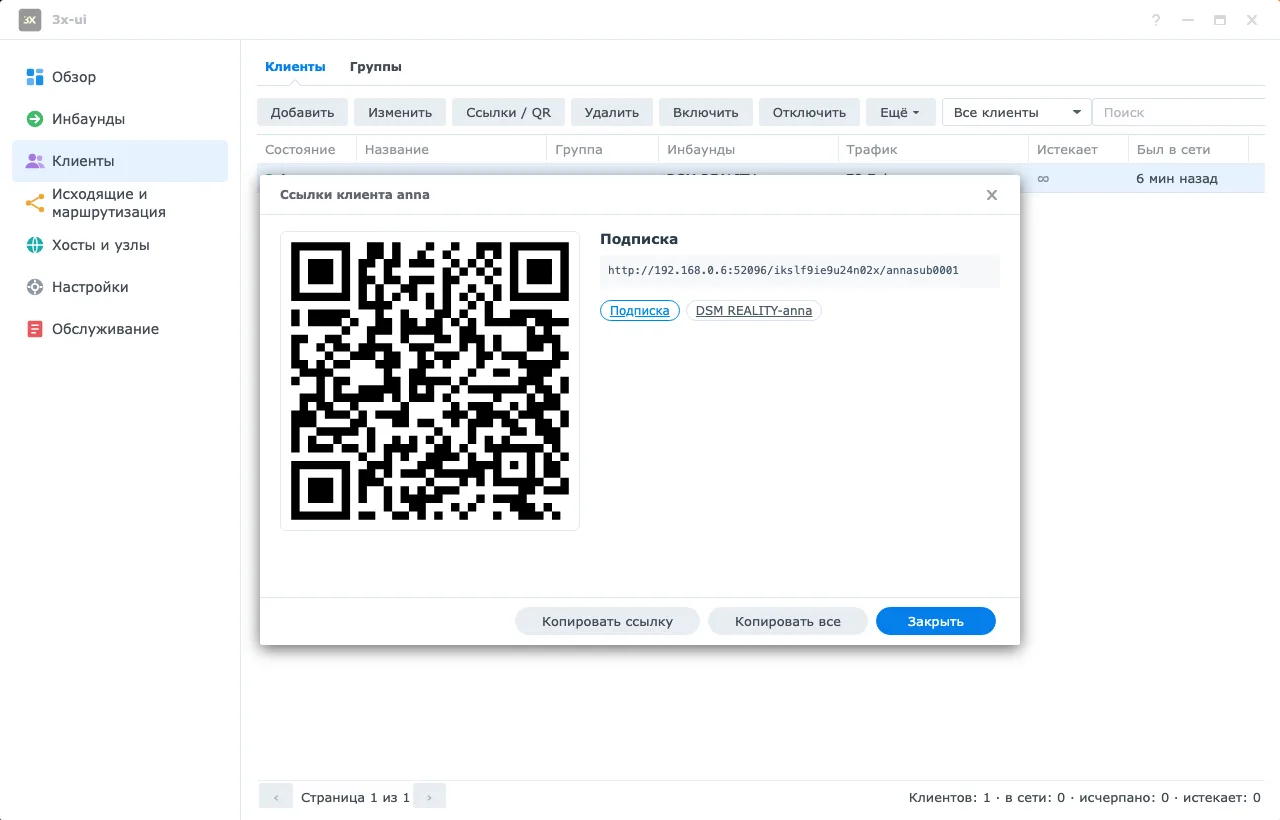Click the Добавить button
Image resolution: width=1280 pixels, height=820 pixels.
coord(302,112)
